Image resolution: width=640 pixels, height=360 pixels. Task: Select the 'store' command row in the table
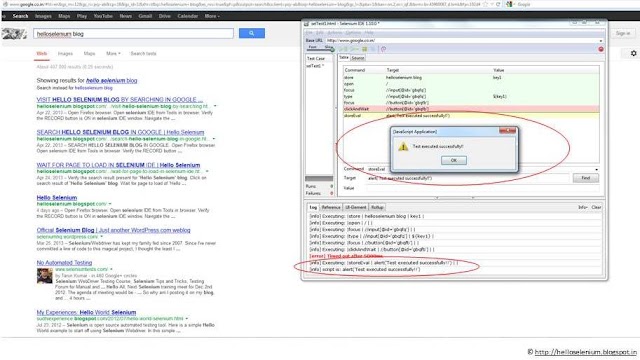click(x=471, y=77)
